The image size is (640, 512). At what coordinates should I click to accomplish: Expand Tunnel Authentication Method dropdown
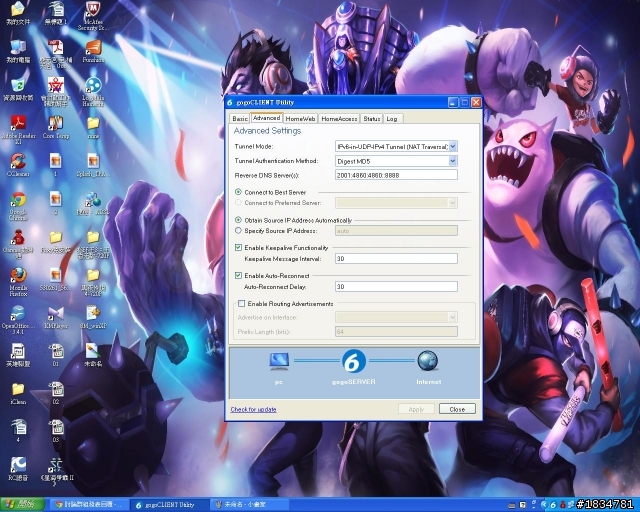(453, 161)
